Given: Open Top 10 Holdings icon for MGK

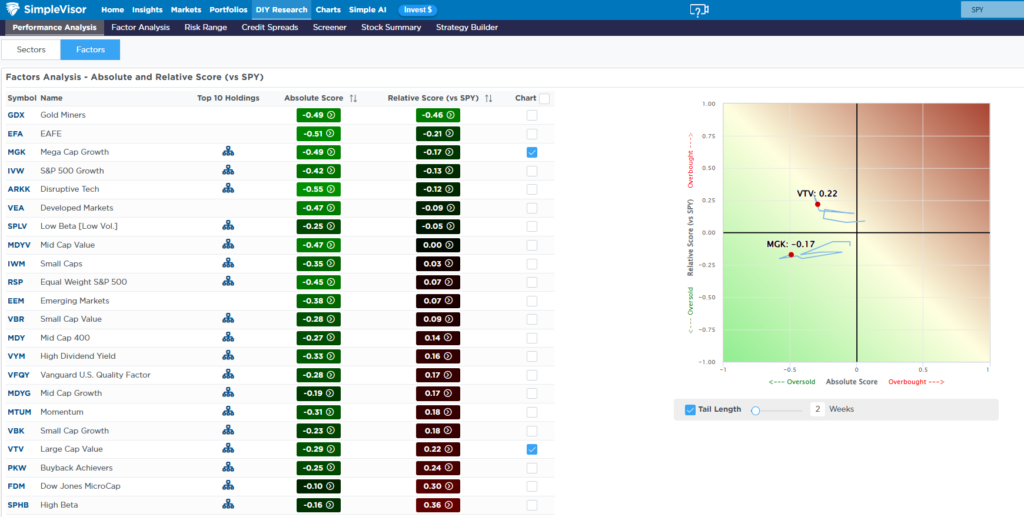Looking at the screenshot, I should tap(228, 152).
